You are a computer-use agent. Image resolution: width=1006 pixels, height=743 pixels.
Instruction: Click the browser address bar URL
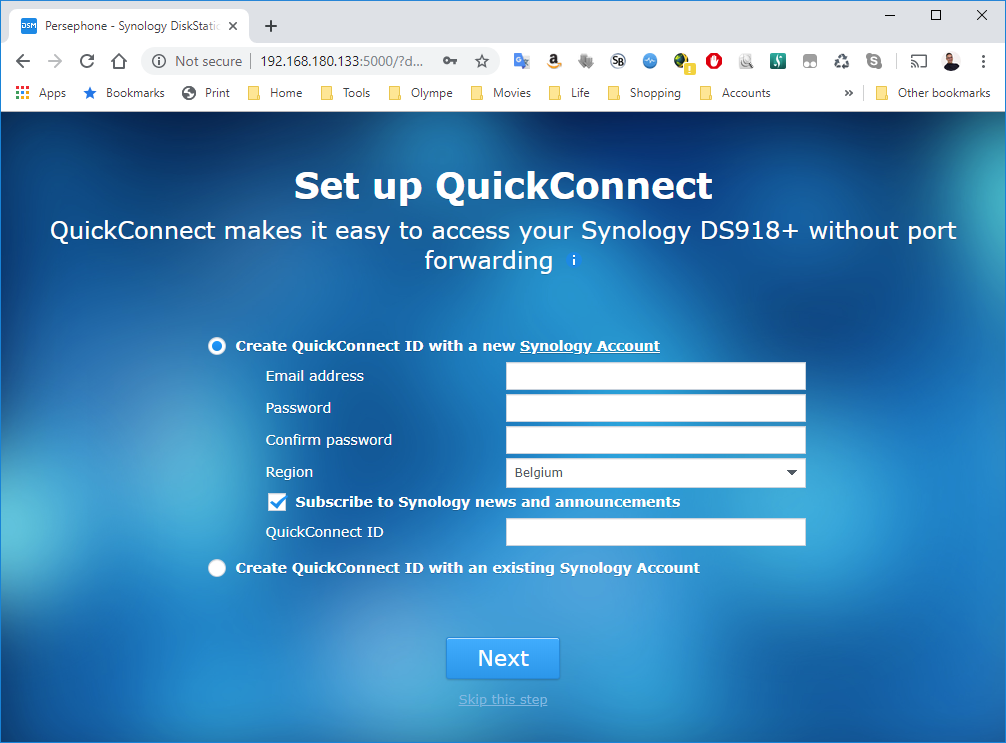point(341,61)
